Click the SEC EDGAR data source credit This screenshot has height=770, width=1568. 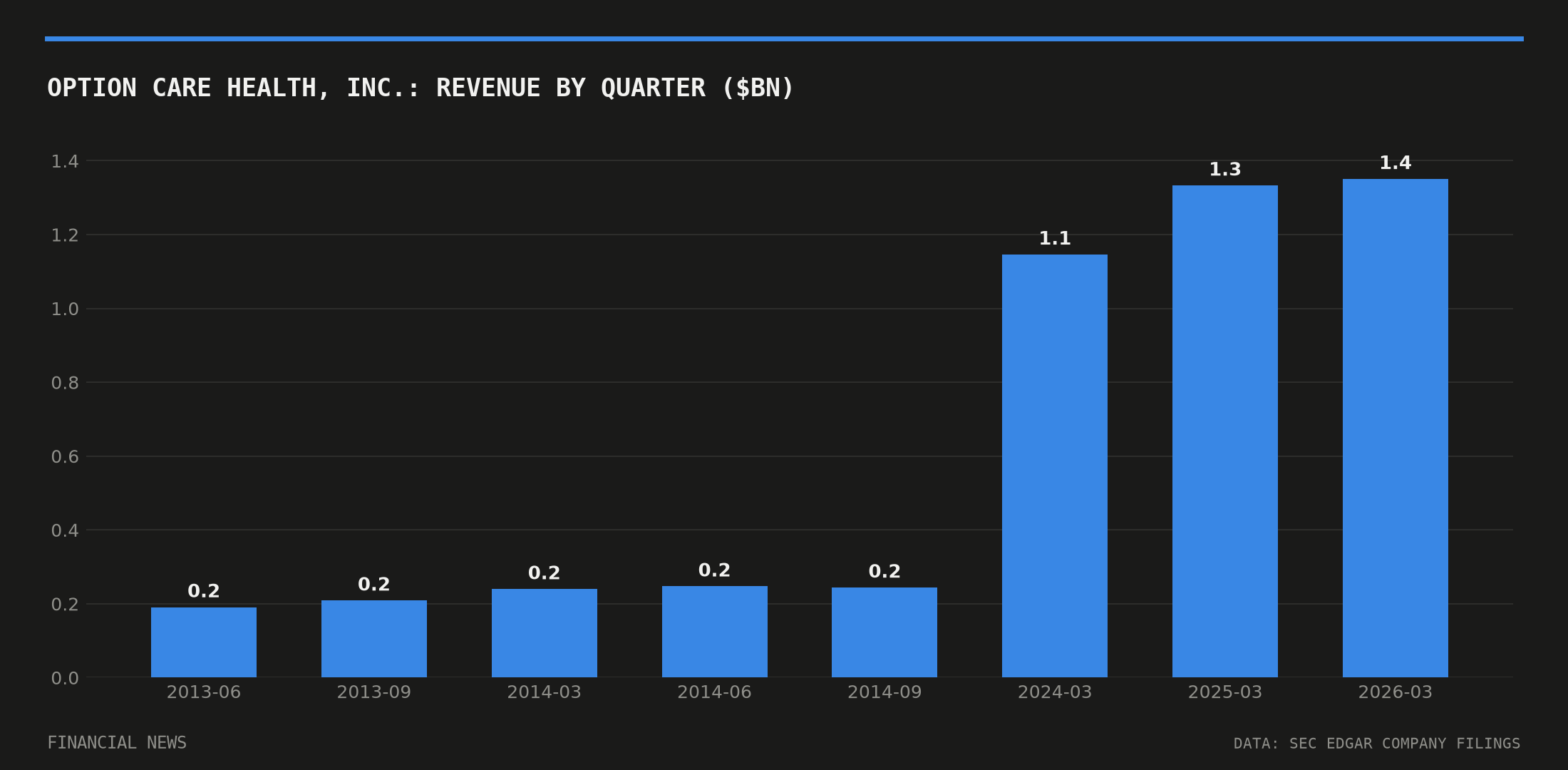click(1377, 744)
